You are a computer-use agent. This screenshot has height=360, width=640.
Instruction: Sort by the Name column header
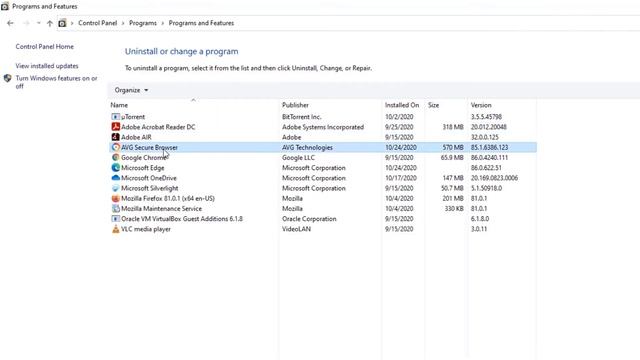(x=119, y=105)
